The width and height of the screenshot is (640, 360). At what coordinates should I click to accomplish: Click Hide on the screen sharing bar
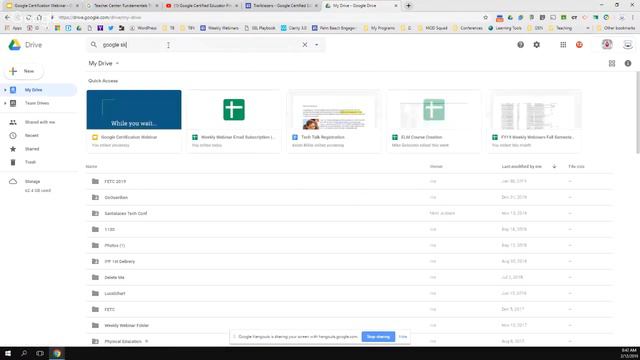click(x=403, y=337)
